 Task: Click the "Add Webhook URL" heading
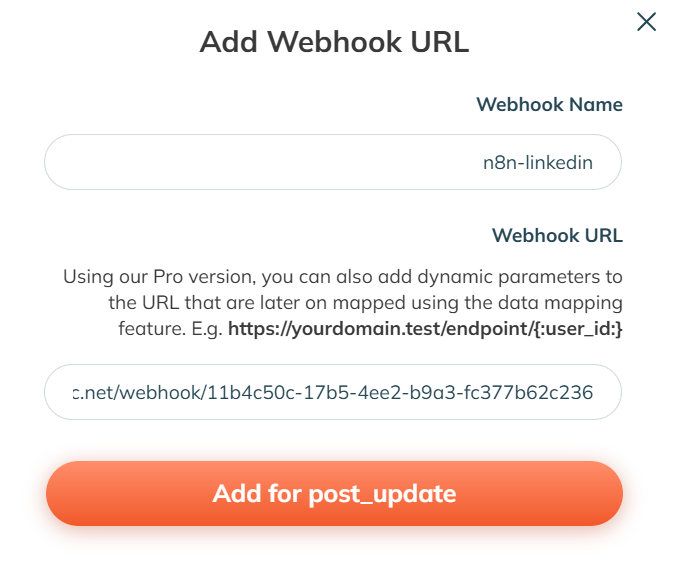point(334,42)
